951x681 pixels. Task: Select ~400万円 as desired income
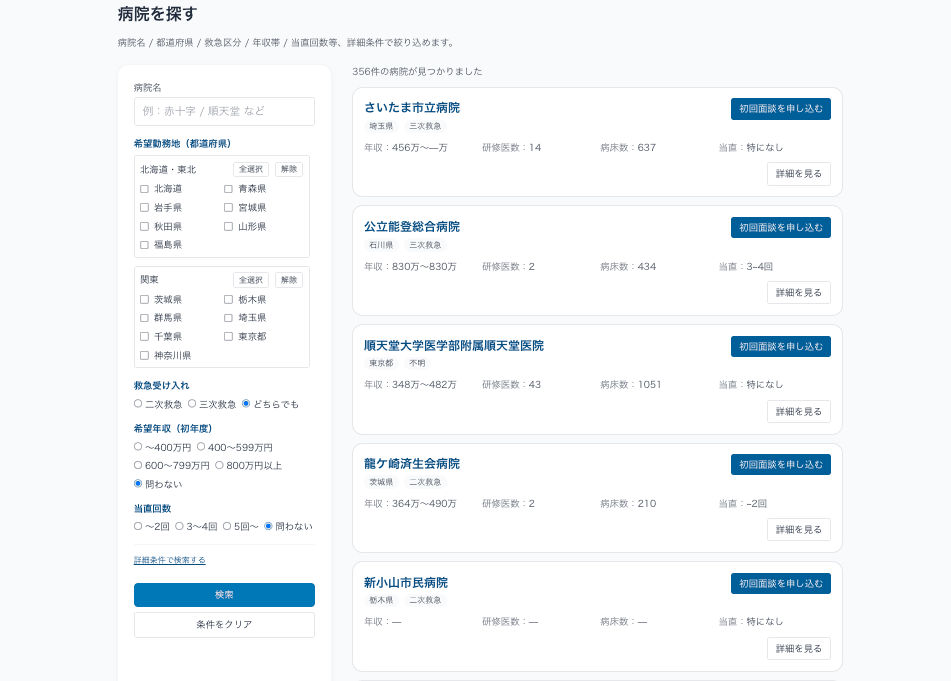(x=137, y=447)
